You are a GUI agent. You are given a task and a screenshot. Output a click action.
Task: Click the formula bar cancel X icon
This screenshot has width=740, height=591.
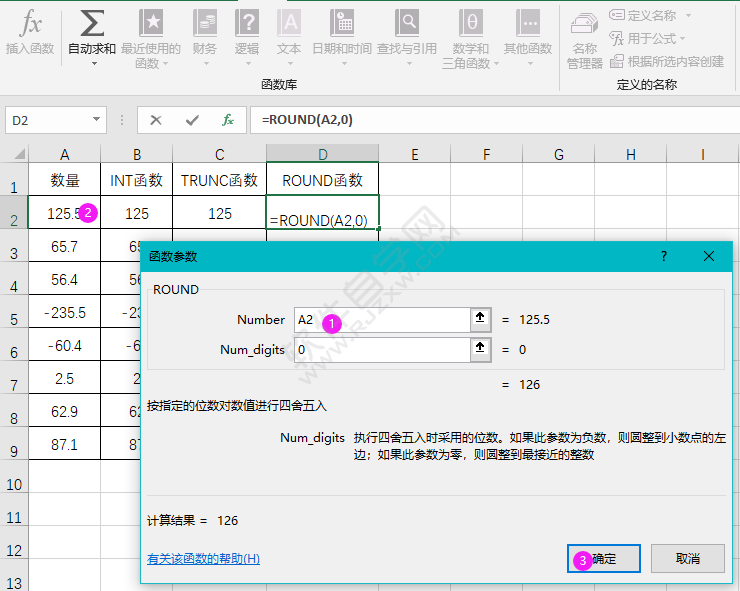point(156,120)
